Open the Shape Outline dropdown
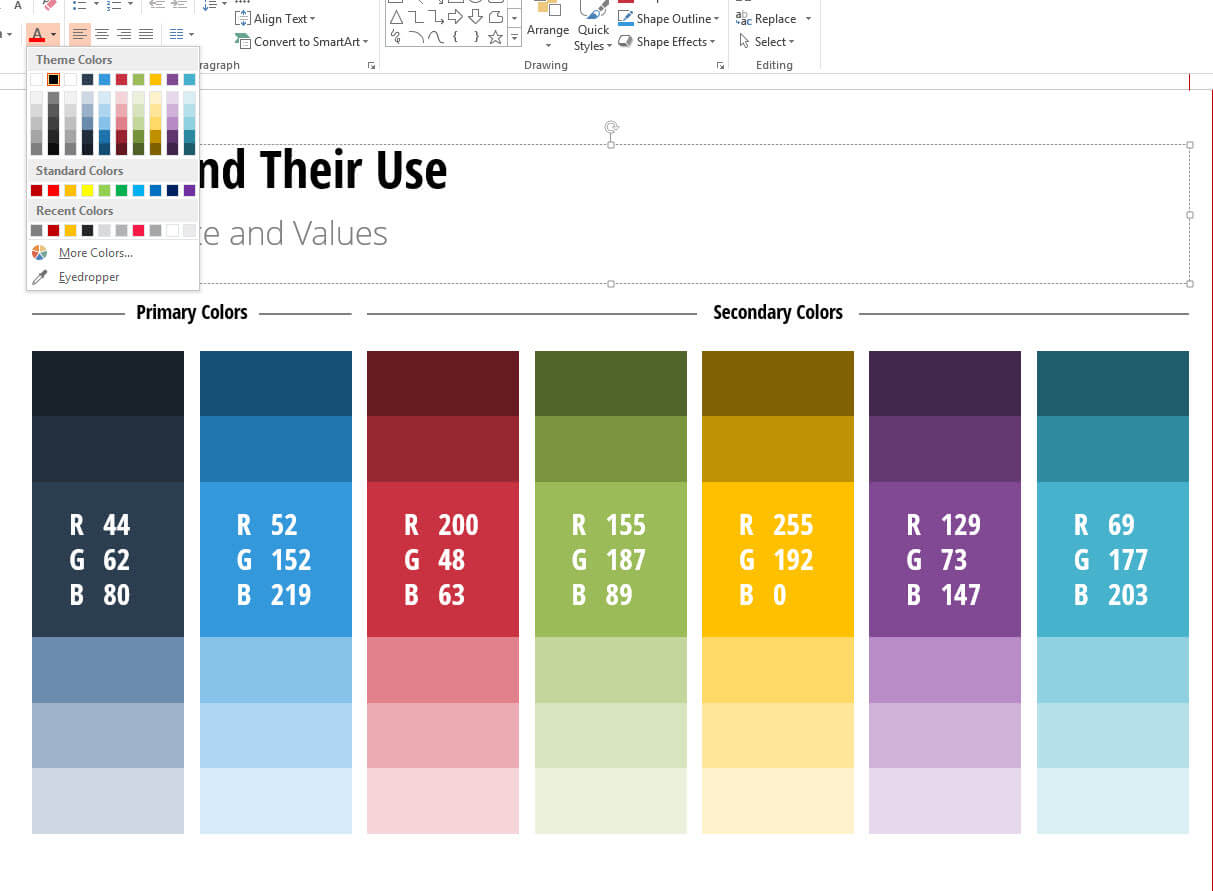This screenshot has width=1213, height=891. pos(668,18)
